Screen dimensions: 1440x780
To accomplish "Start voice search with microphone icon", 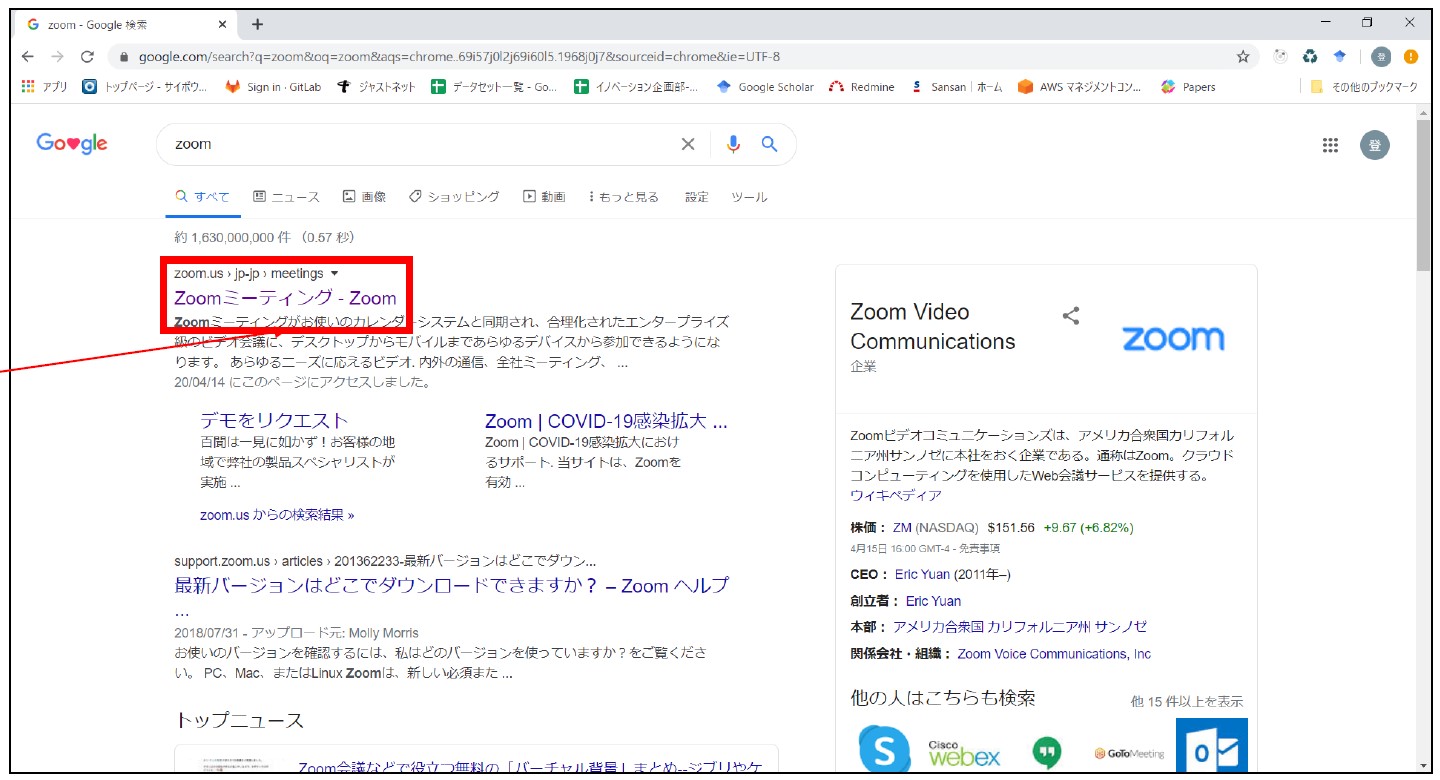I will 733,144.
